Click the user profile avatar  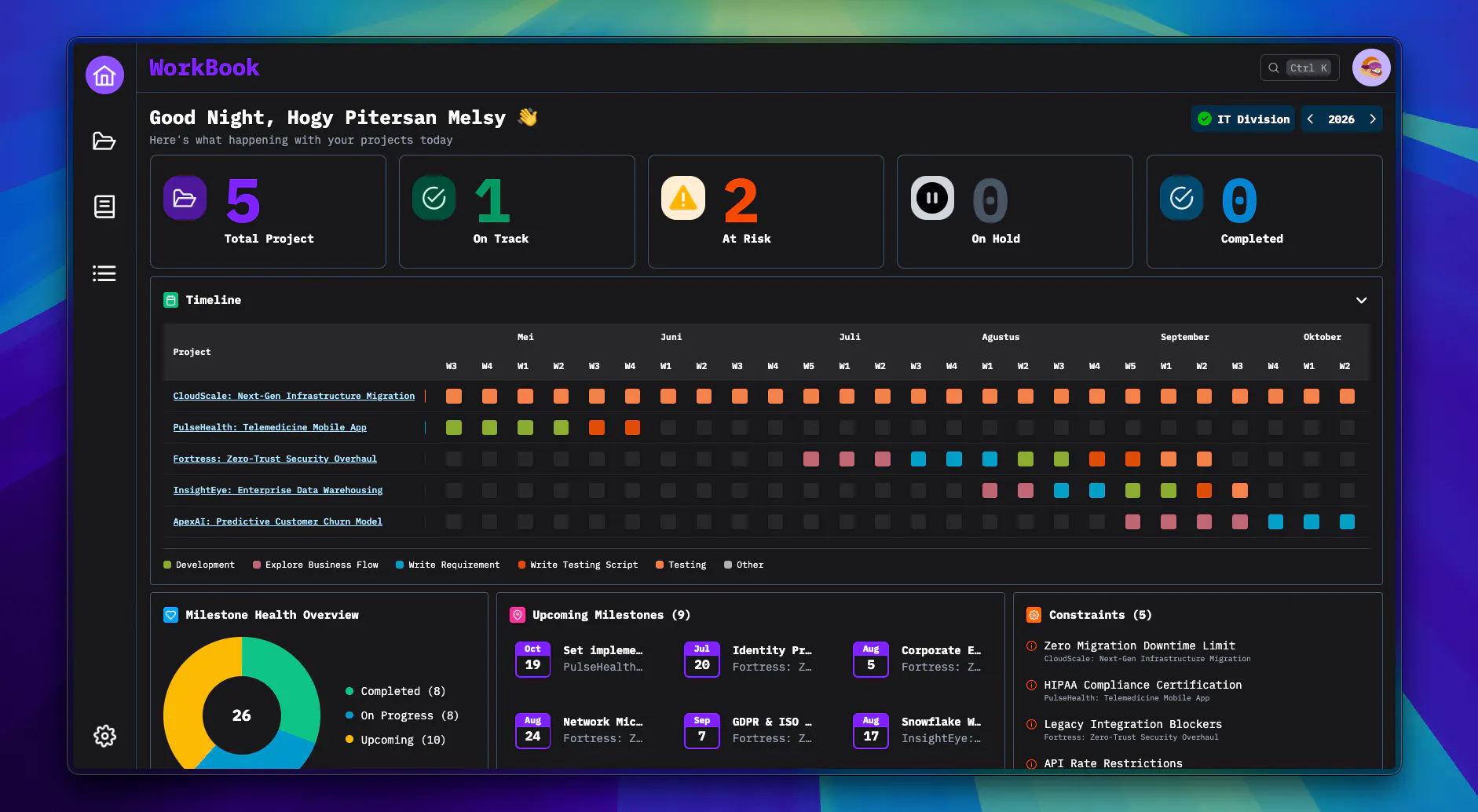pos(1371,68)
